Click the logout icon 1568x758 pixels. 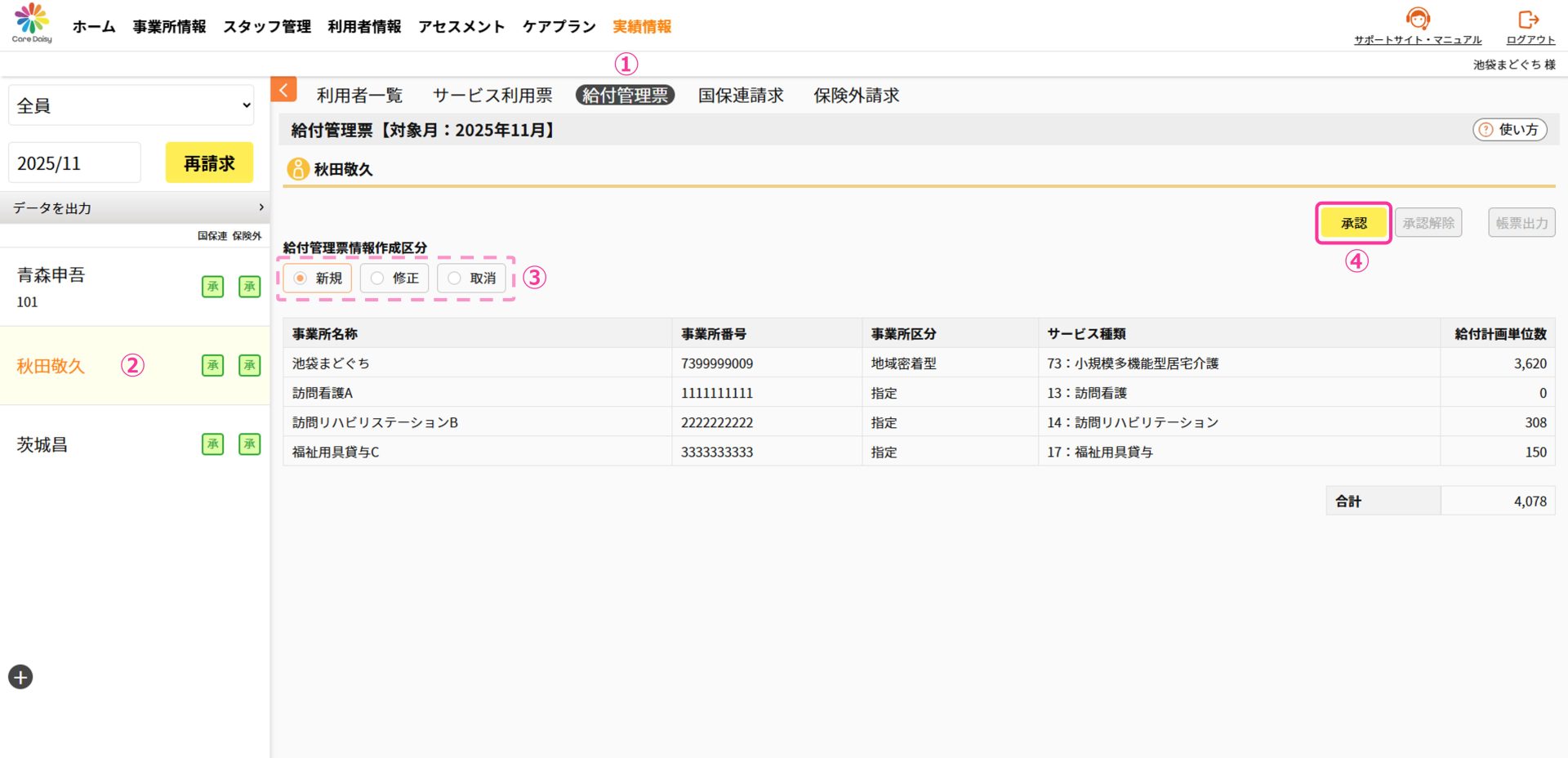pos(1529,19)
